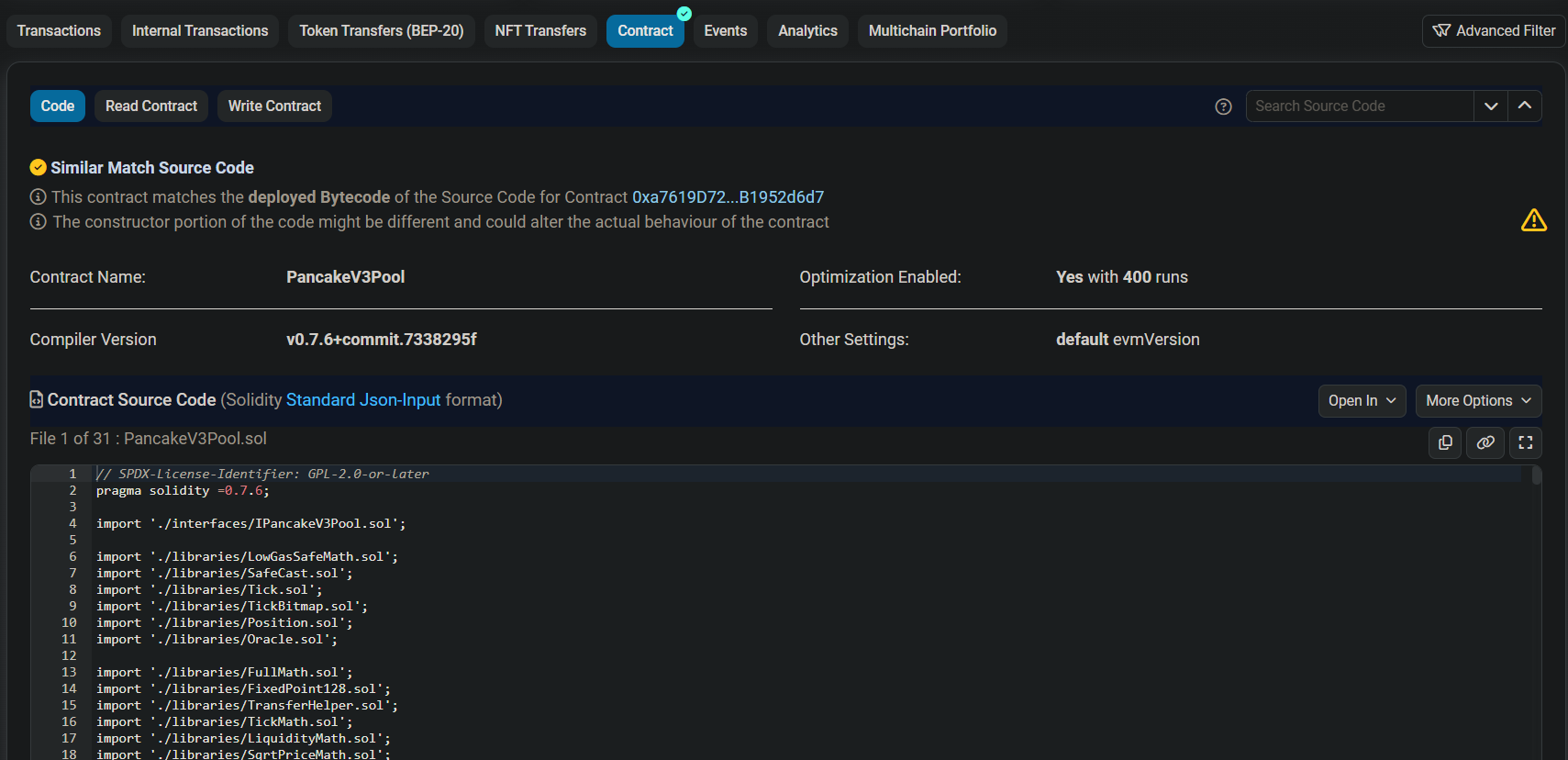This screenshot has height=760, width=1568.
Task: Switch to the Write Contract view
Action: point(274,106)
